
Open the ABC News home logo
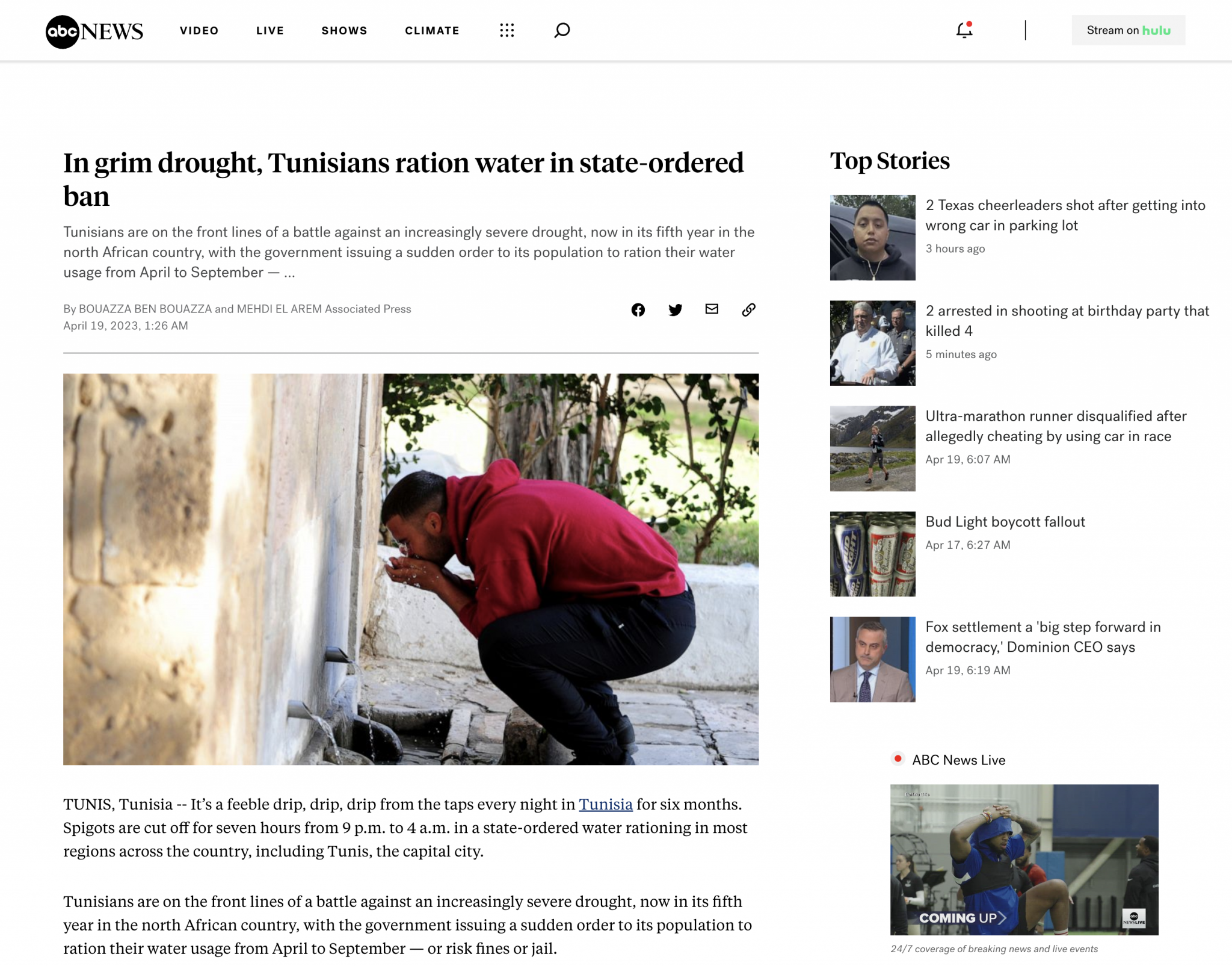pos(94,31)
